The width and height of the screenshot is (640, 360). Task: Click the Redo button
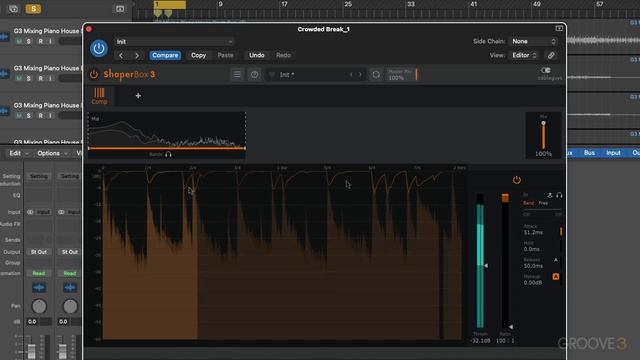(x=283, y=55)
